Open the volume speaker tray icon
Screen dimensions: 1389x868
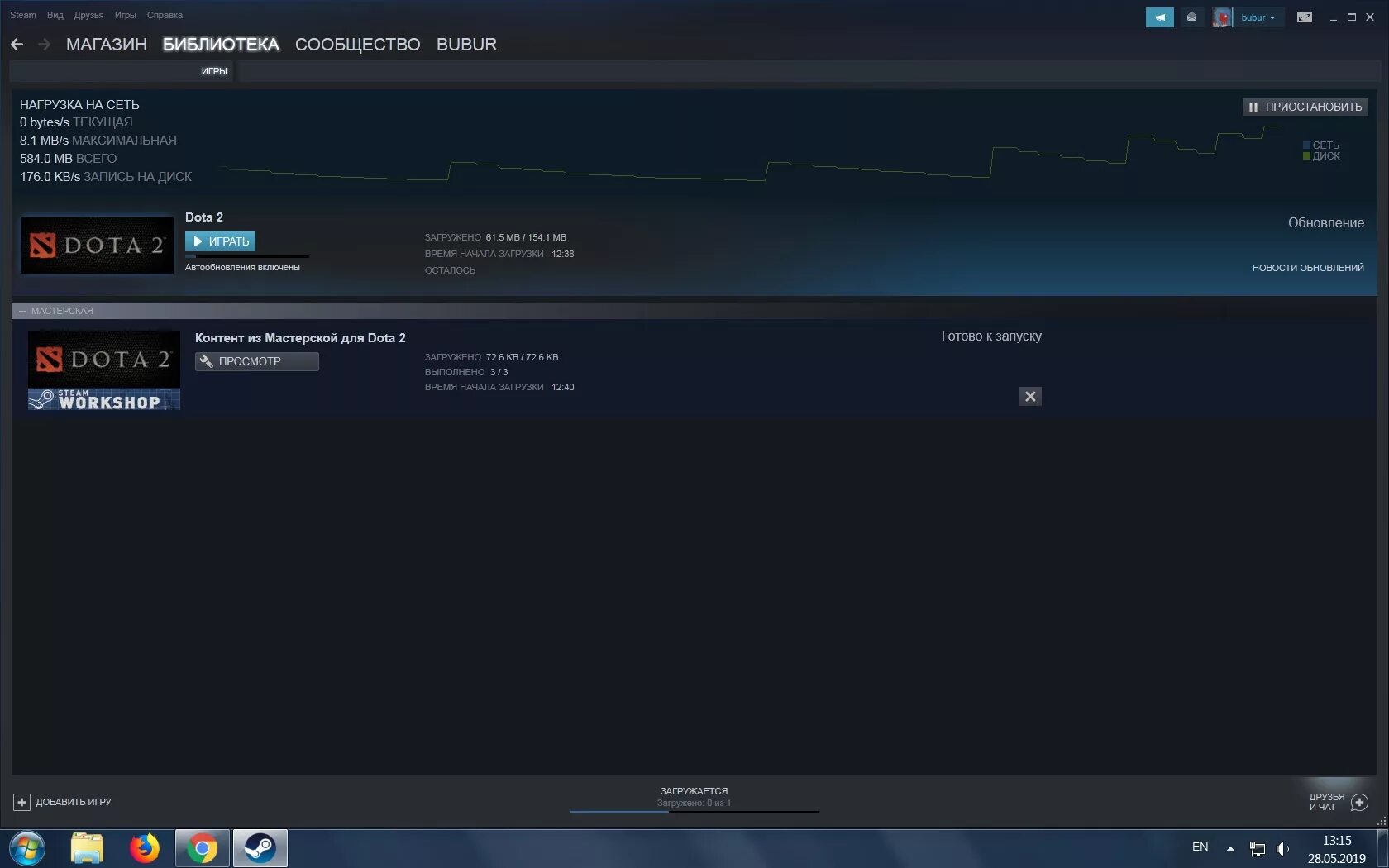click(1282, 849)
